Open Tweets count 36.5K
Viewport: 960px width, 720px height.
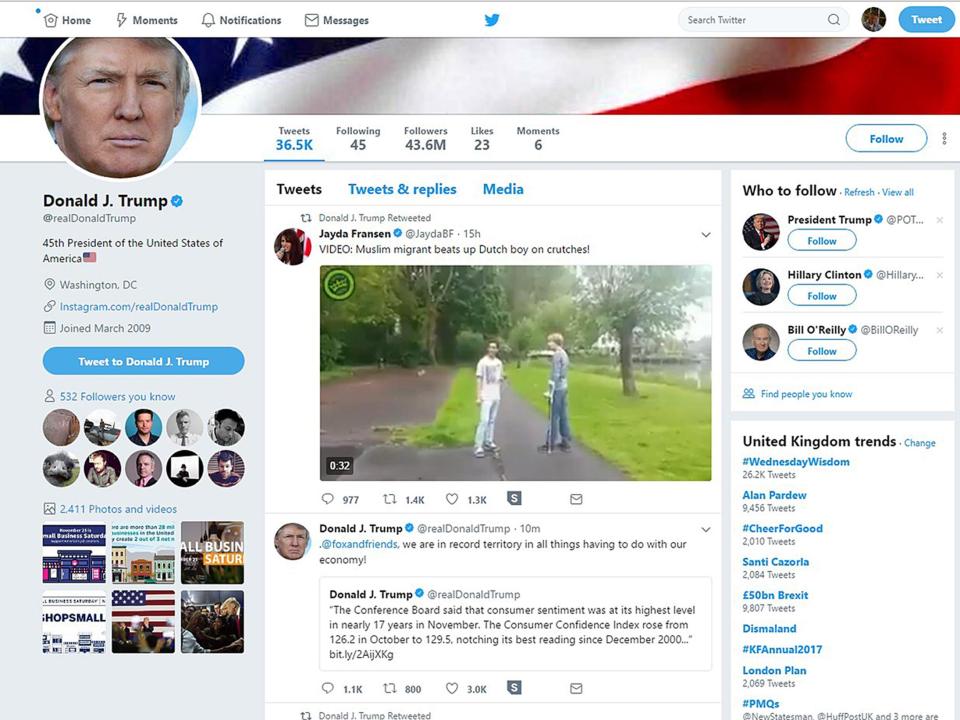(x=294, y=138)
